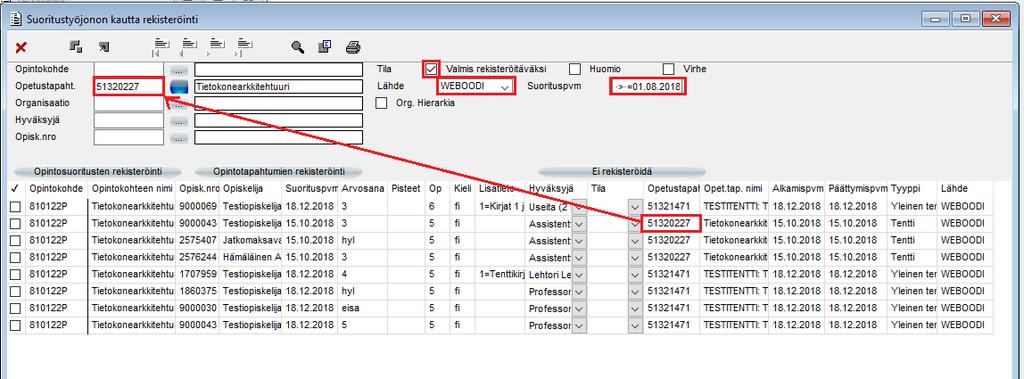Click the Hyväksyjä code input field
1024x379 pixels.
tap(129, 121)
